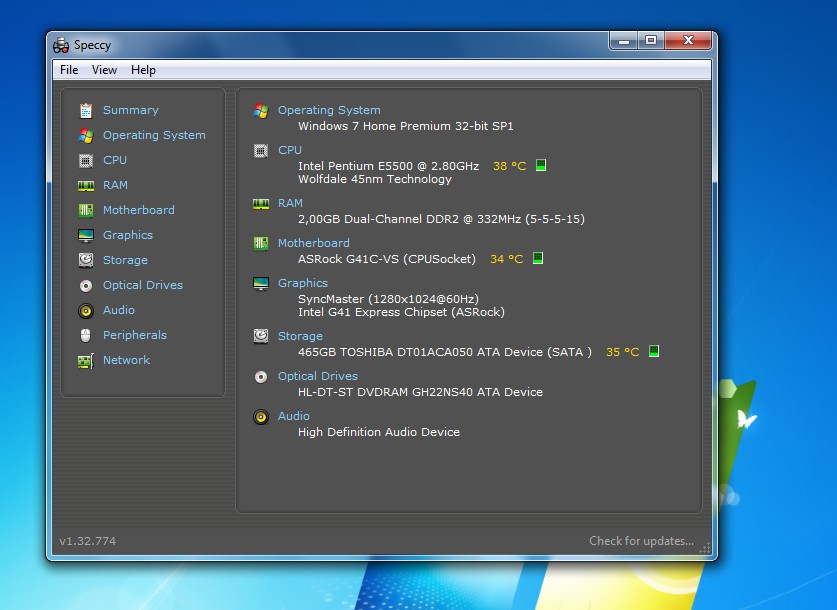Open the Help menu
837x610 pixels.
pyautogui.click(x=143, y=70)
